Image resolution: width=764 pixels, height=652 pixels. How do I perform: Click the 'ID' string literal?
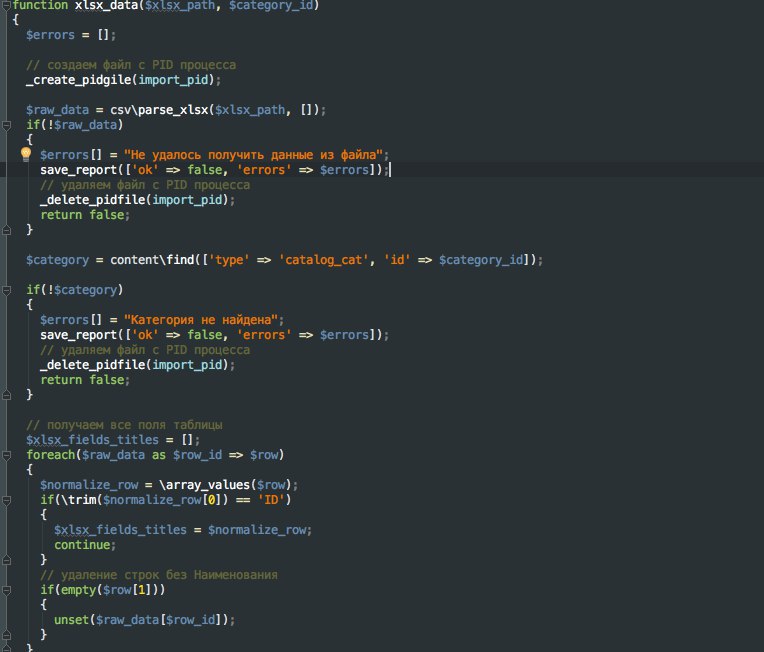(x=271, y=500)
